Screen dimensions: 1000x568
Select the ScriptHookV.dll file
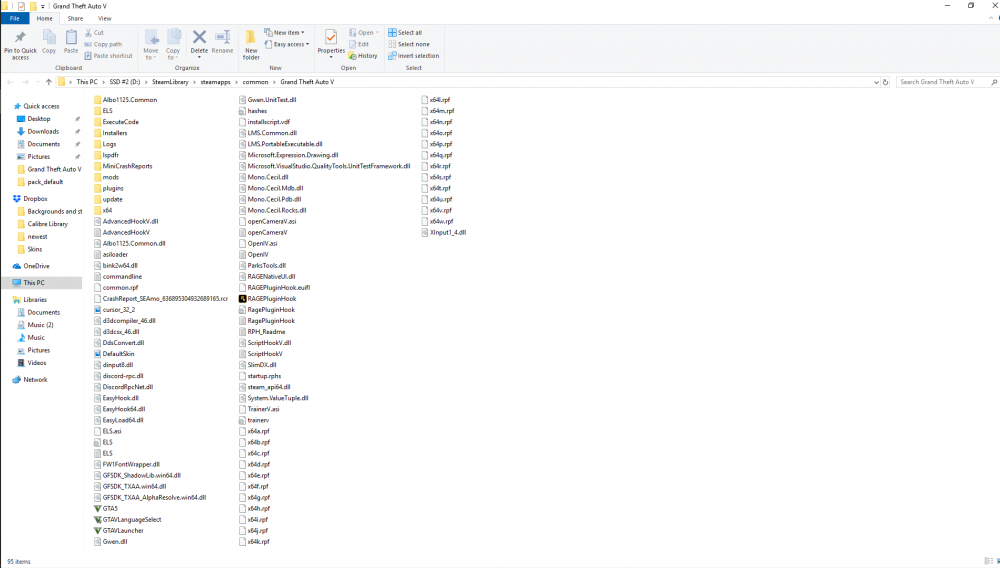[x=265, y=343]
